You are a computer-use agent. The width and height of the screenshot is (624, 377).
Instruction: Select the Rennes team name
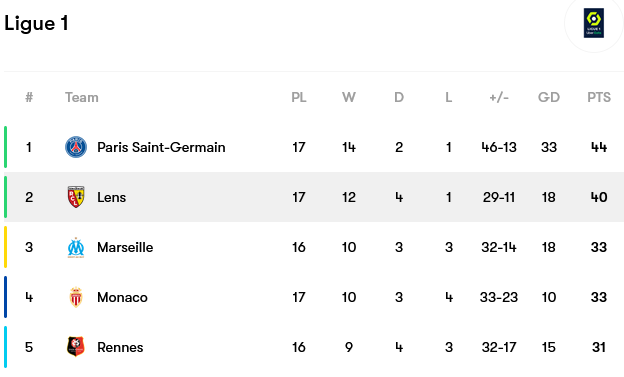point(120,347)
